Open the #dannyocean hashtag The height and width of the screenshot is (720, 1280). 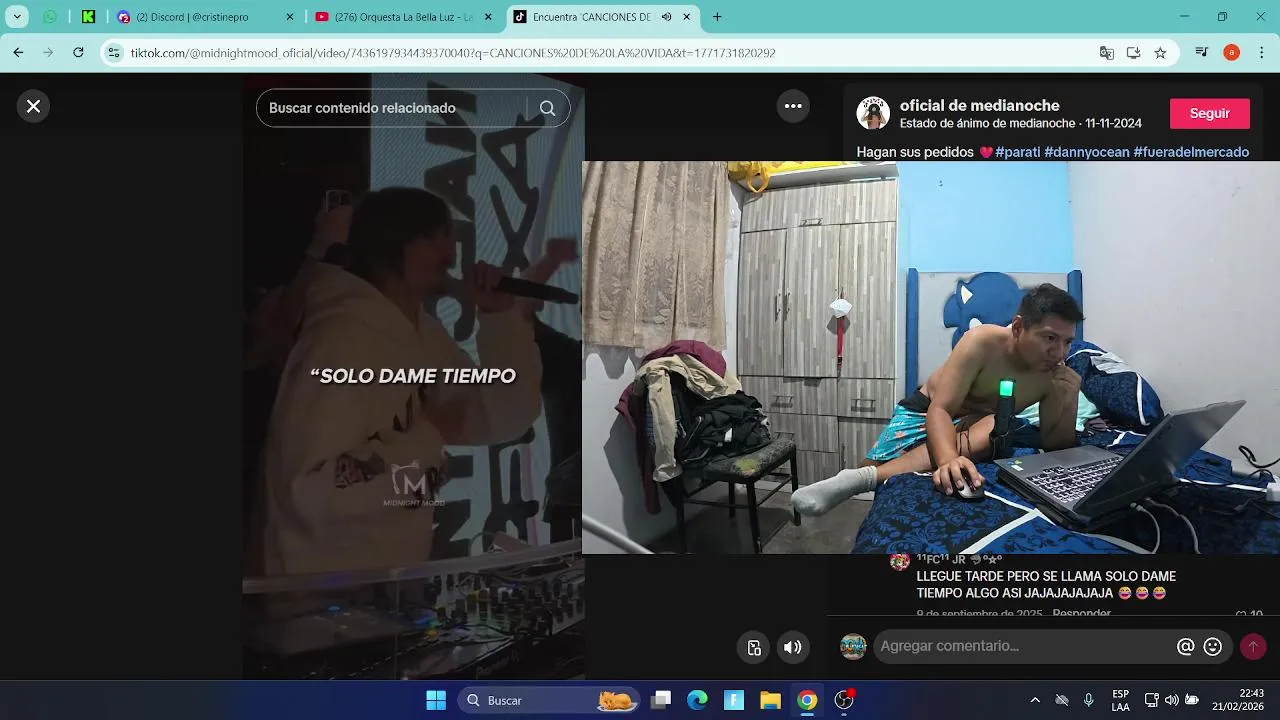coord(1086,152)
